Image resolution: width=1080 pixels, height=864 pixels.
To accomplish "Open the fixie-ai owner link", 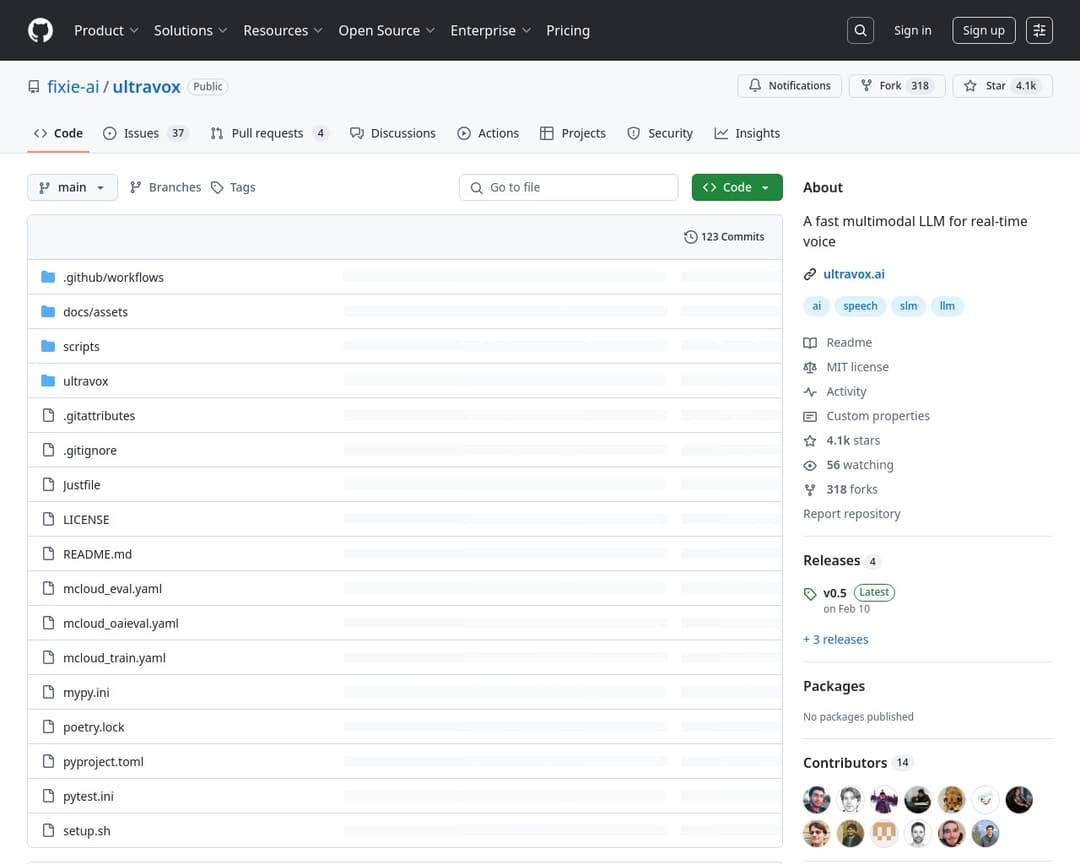I will pos(73,87).
